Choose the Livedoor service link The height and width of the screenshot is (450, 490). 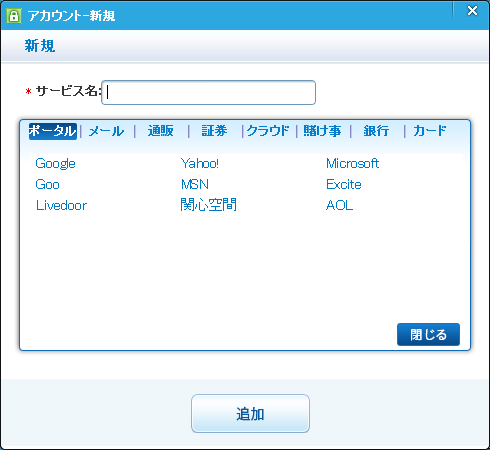click(61, 205)
